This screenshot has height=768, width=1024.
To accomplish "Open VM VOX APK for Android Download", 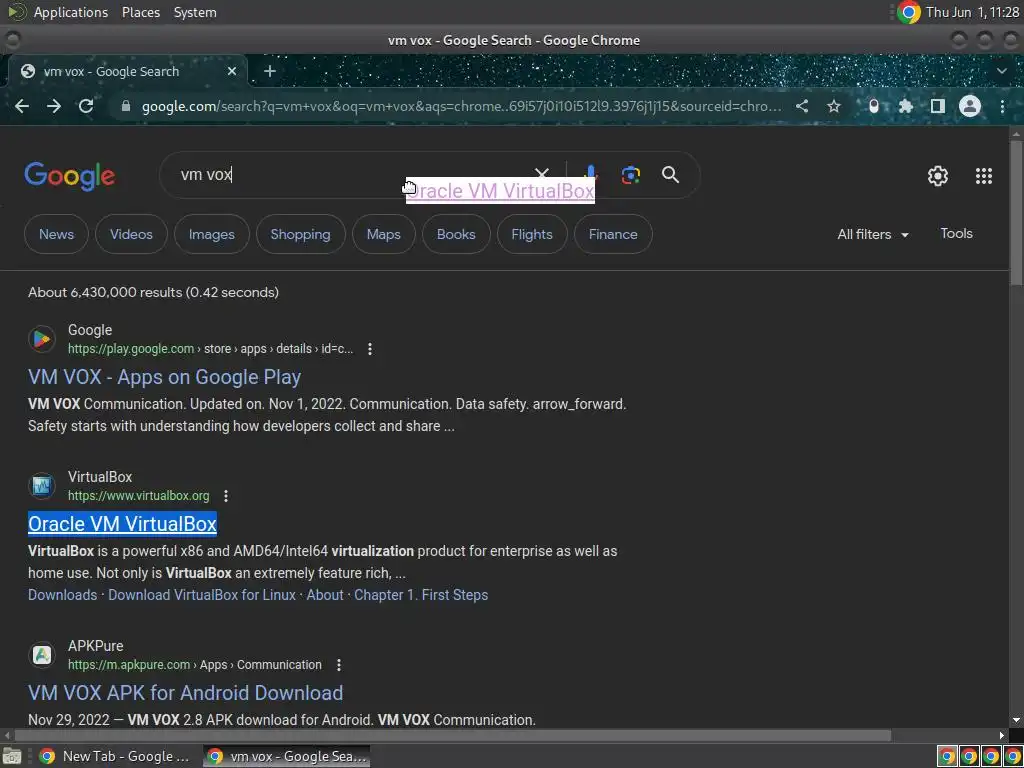I will tap(185, 693).
